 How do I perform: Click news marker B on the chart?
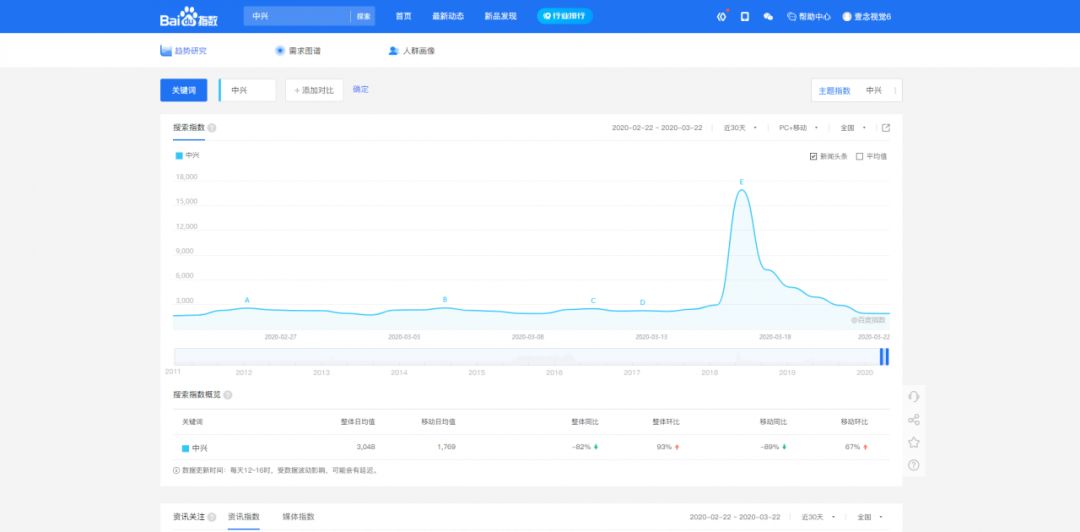(445, 299)
